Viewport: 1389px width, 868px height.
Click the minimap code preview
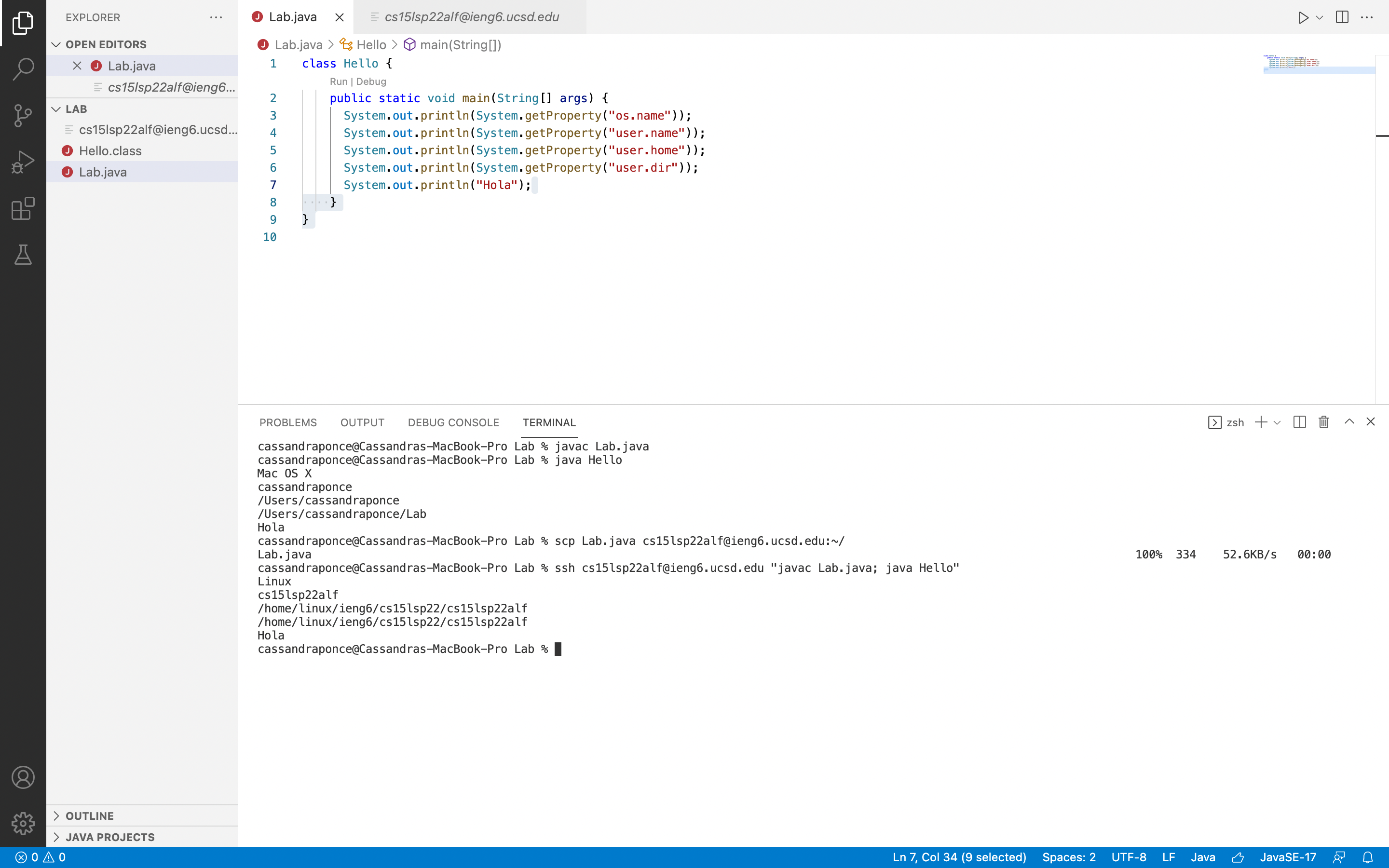coord(1319,64)
